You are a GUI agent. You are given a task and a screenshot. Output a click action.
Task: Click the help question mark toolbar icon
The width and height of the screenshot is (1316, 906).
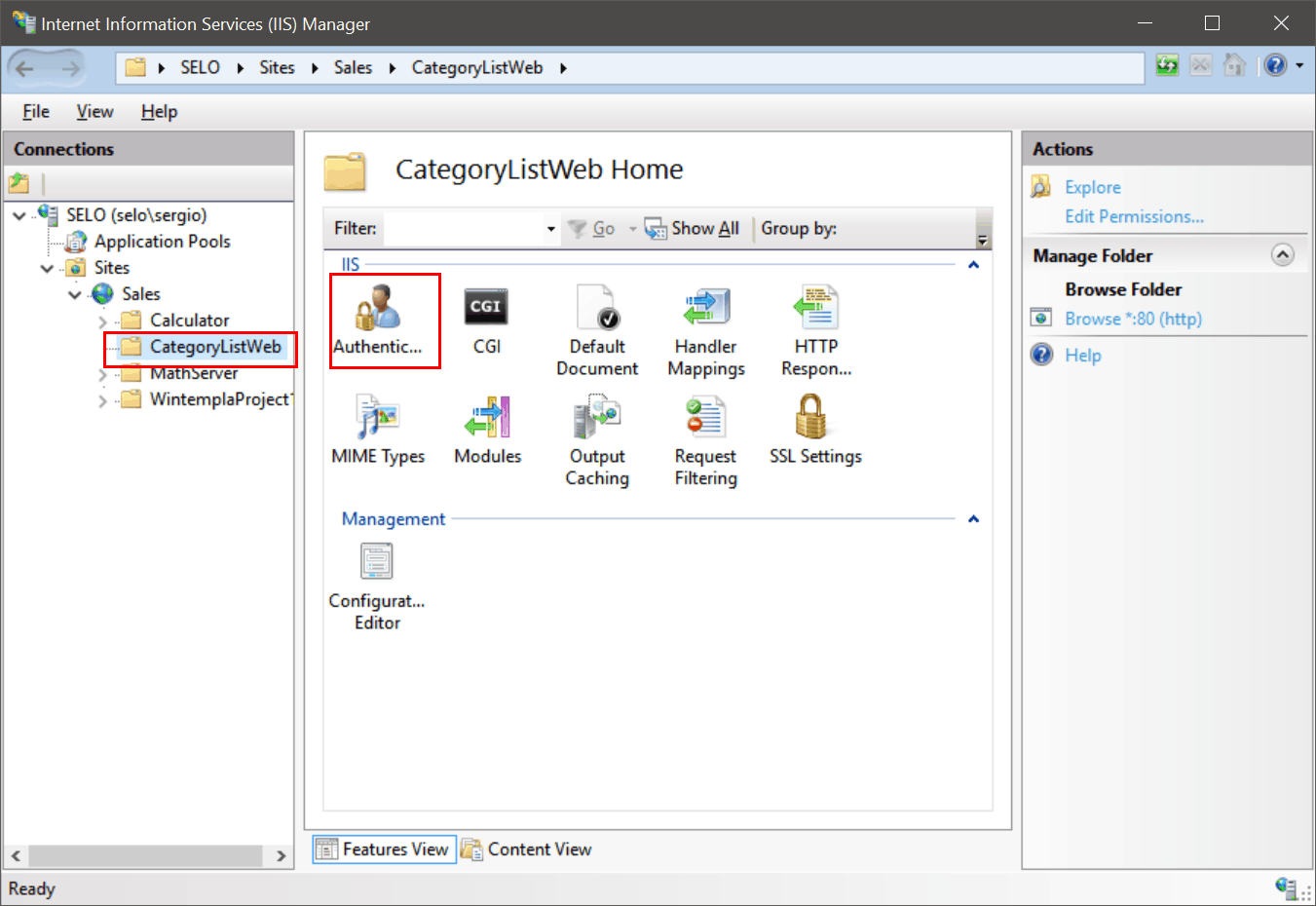click(1275, 66)
